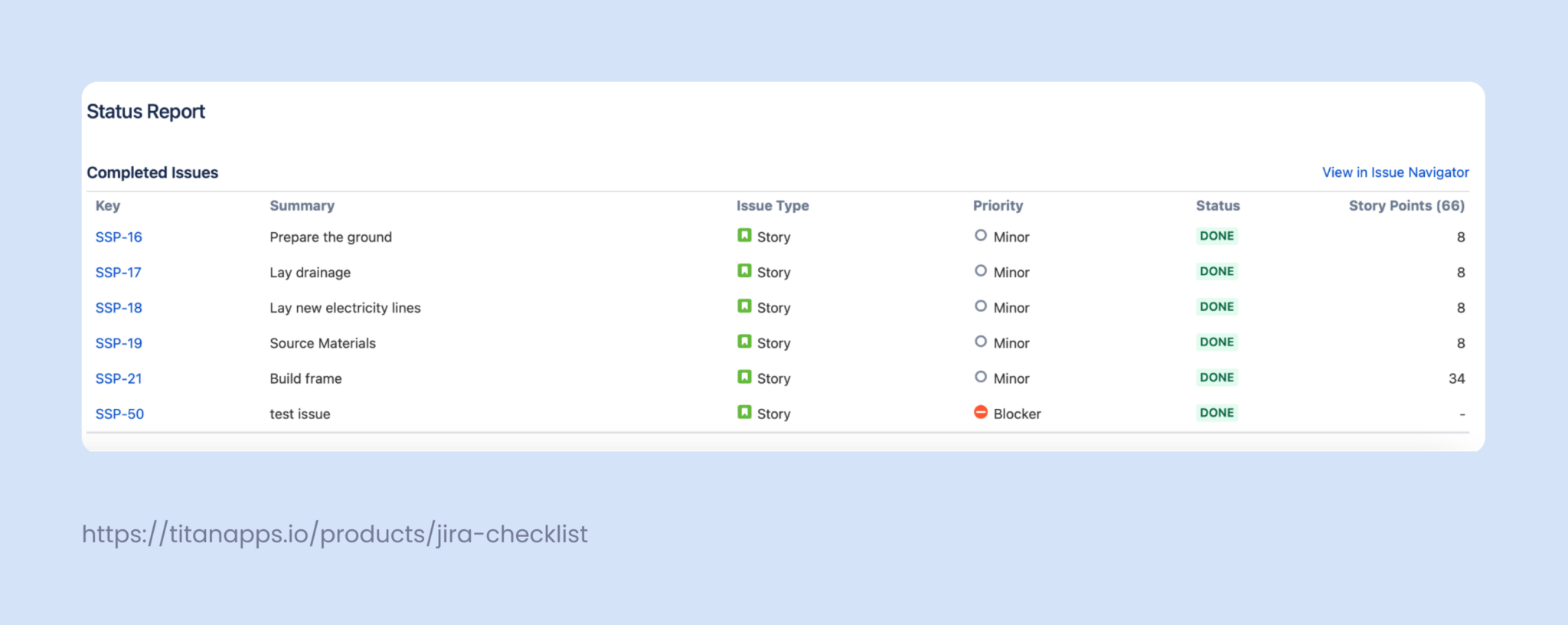Click the Minor priority icon on SSP-19 row
Screen dimensions: 1568x625
(981, 342)
